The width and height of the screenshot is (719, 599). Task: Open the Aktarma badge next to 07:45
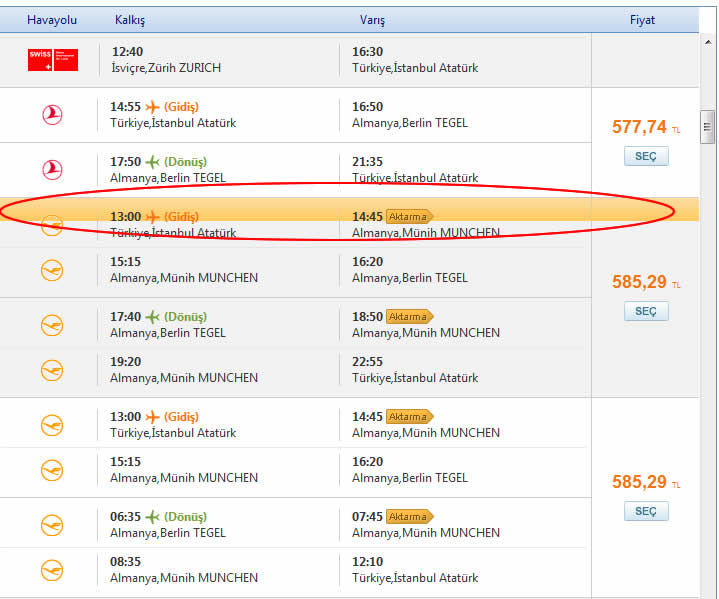[x=408, y=516]
